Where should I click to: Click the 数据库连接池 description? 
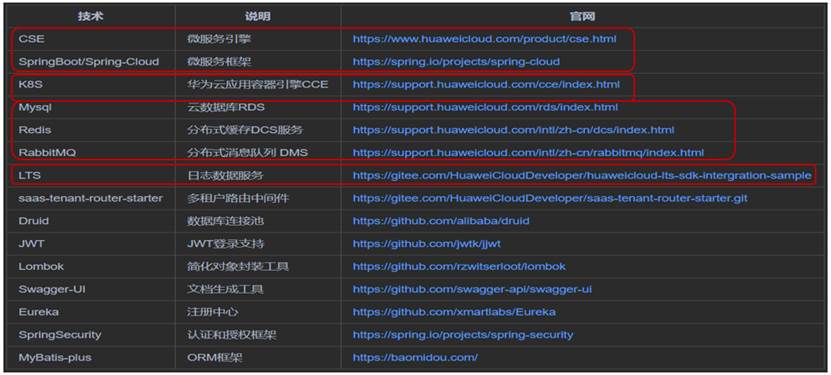(x=225, y=221)
